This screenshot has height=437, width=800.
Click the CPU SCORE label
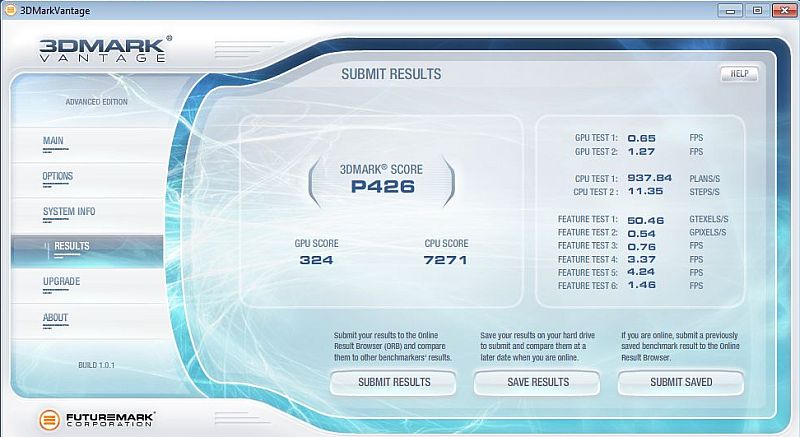point(446,244)
